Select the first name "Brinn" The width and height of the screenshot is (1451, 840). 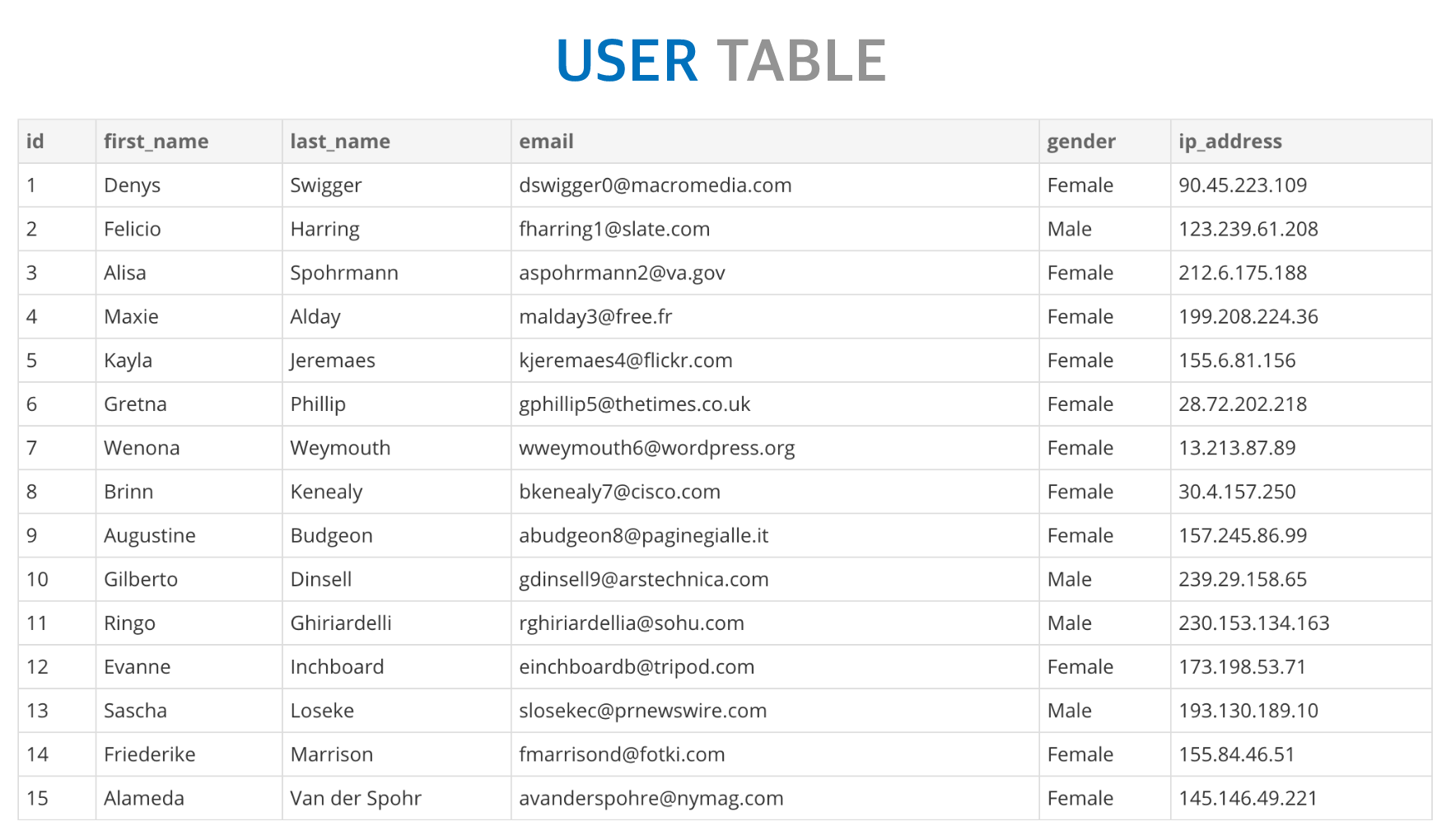tap(128, 492)
